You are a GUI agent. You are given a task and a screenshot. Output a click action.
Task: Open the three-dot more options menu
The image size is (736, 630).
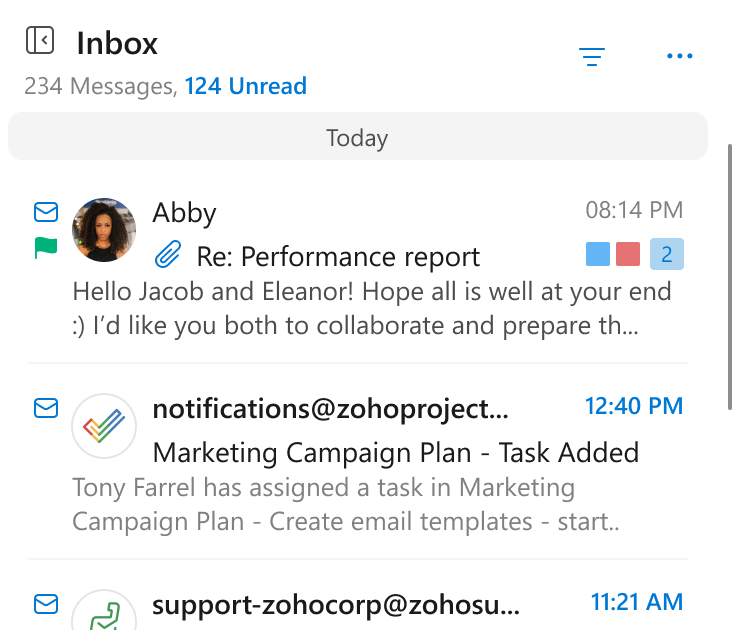coord(680,56)
